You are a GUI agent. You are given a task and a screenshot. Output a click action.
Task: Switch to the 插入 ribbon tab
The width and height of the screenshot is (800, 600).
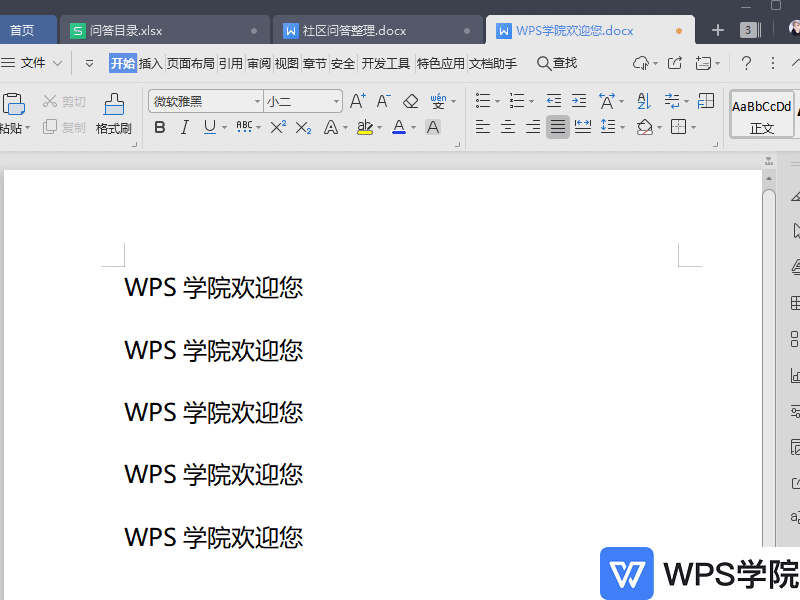pyautogui.click(x=151, y=63)
